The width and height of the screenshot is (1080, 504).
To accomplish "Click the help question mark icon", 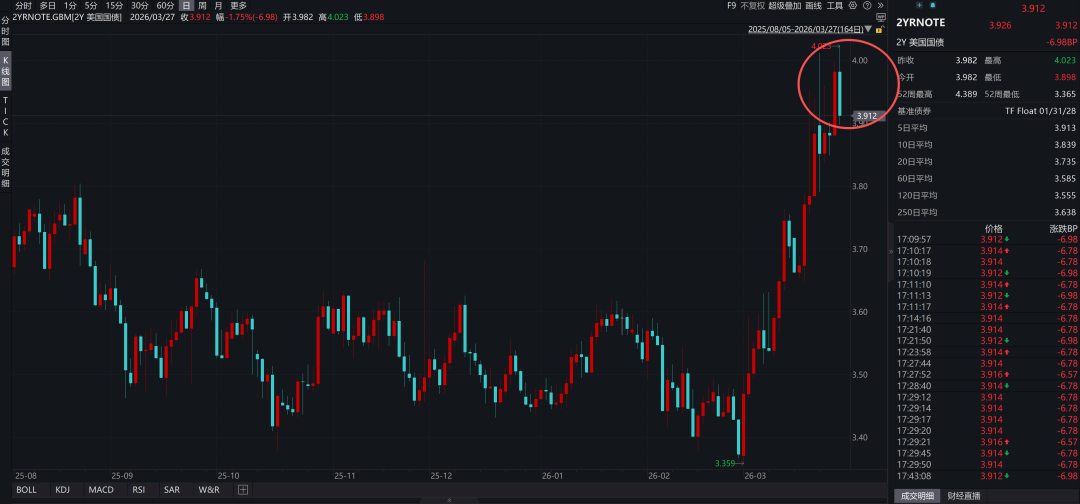I will tap(865, 5).
